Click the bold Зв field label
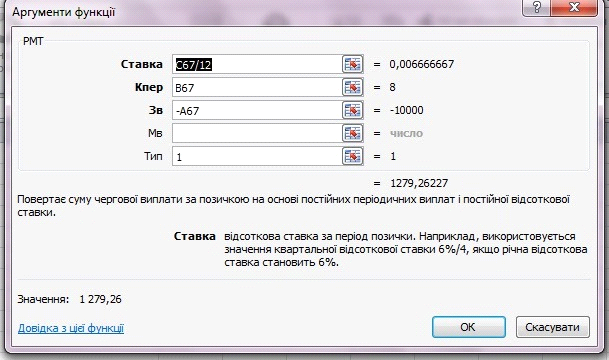 point(156,110)
